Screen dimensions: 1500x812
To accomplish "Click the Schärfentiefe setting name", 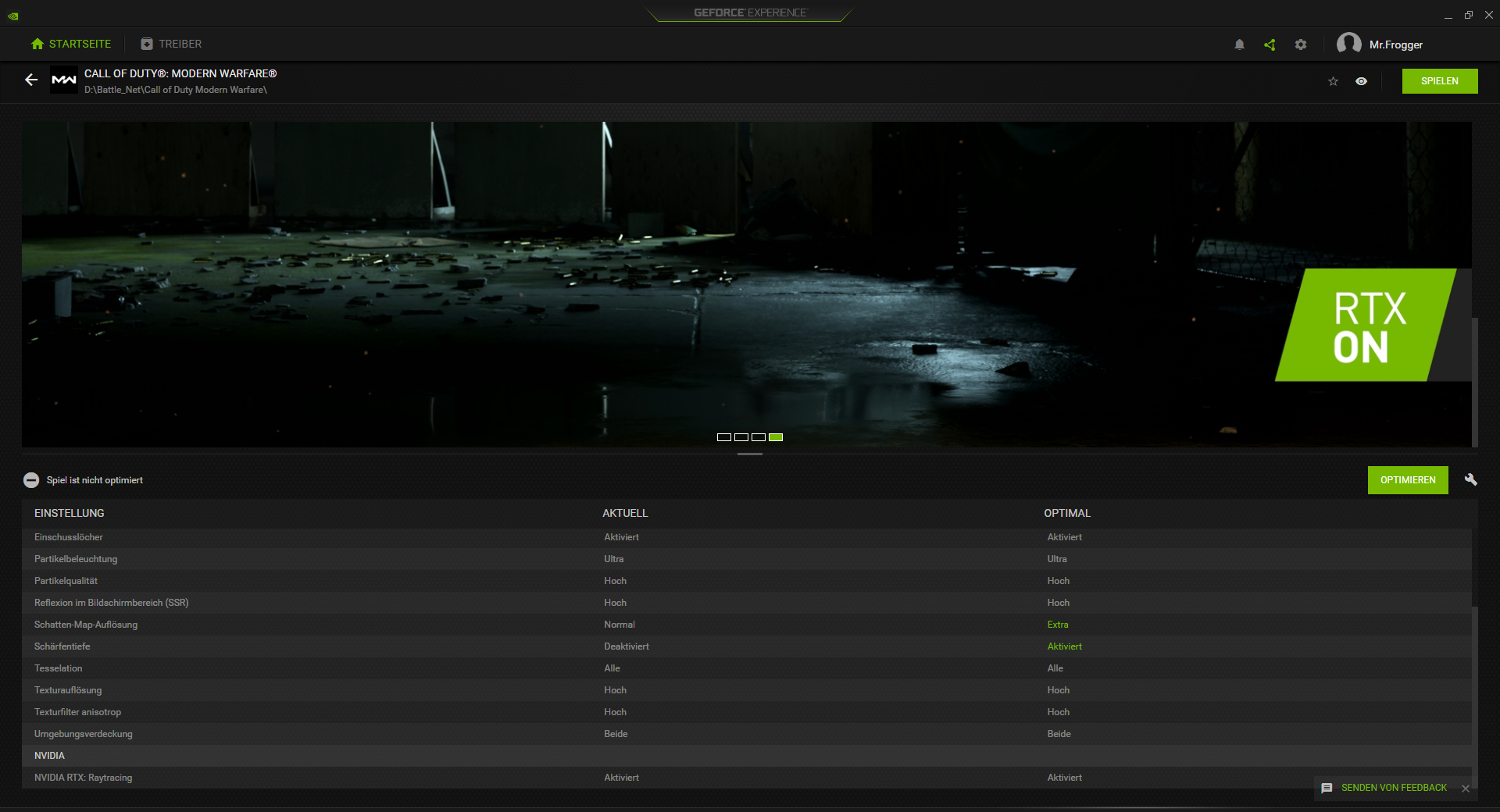I will tap(62, 646).
